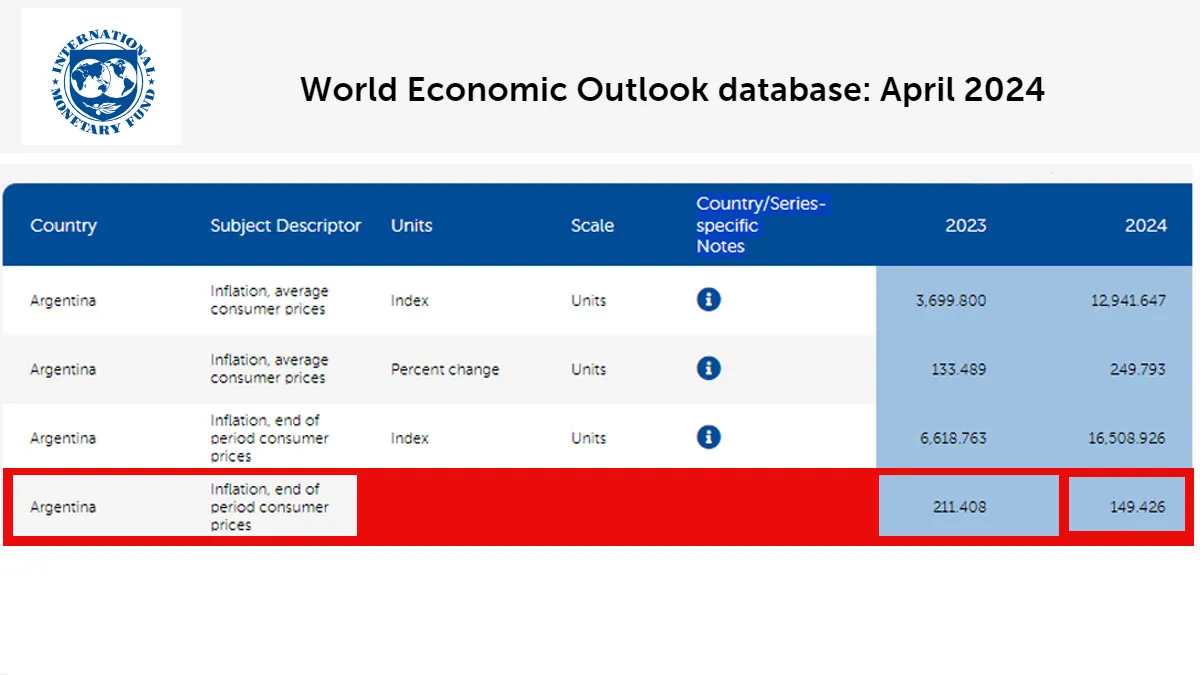Click the 12,941.647 value cell
Viewport: 1200px width, 675px height.
pyautogui.click(x=1128, y=300)
